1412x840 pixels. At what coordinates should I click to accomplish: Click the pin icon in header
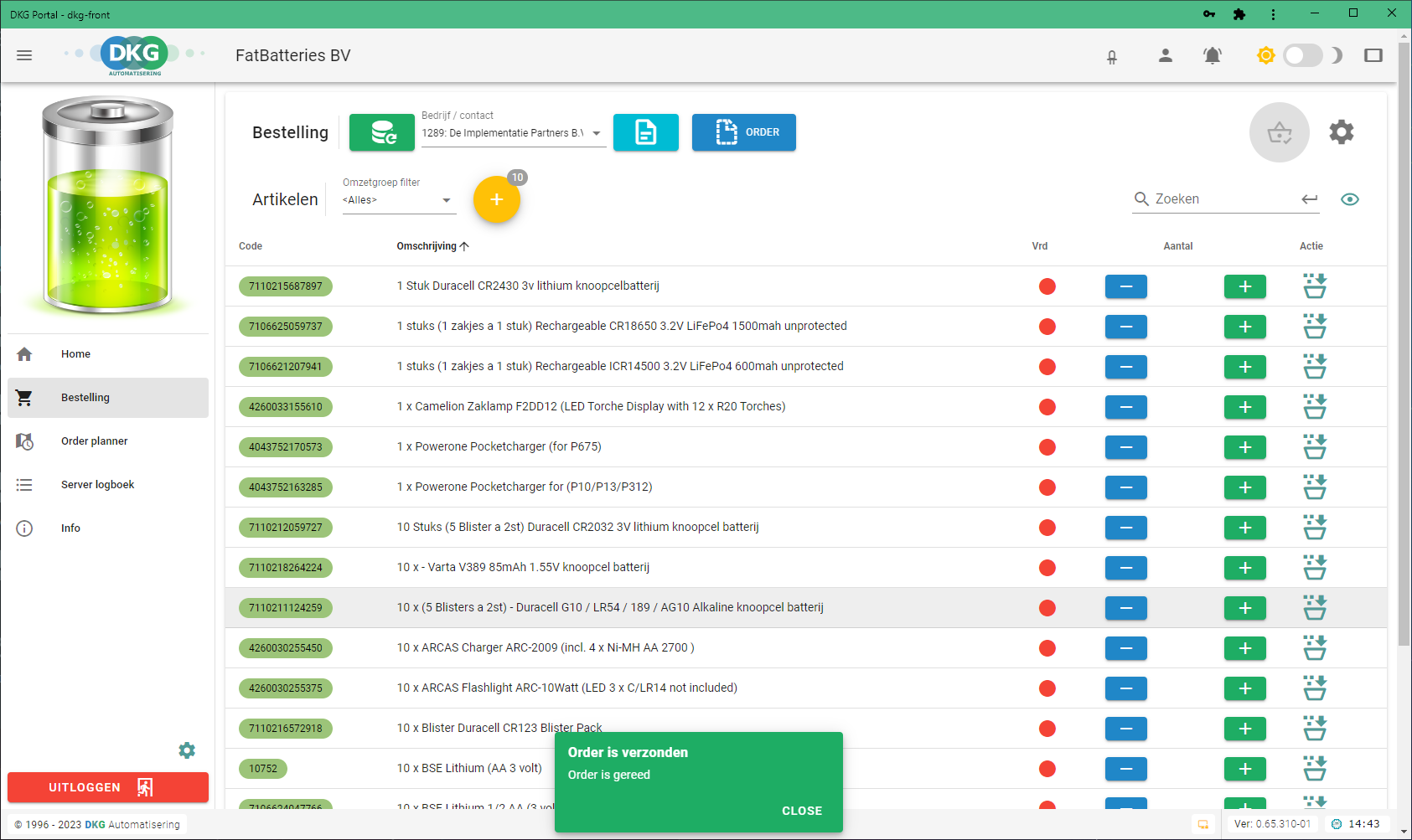(x=1112, y=57)
